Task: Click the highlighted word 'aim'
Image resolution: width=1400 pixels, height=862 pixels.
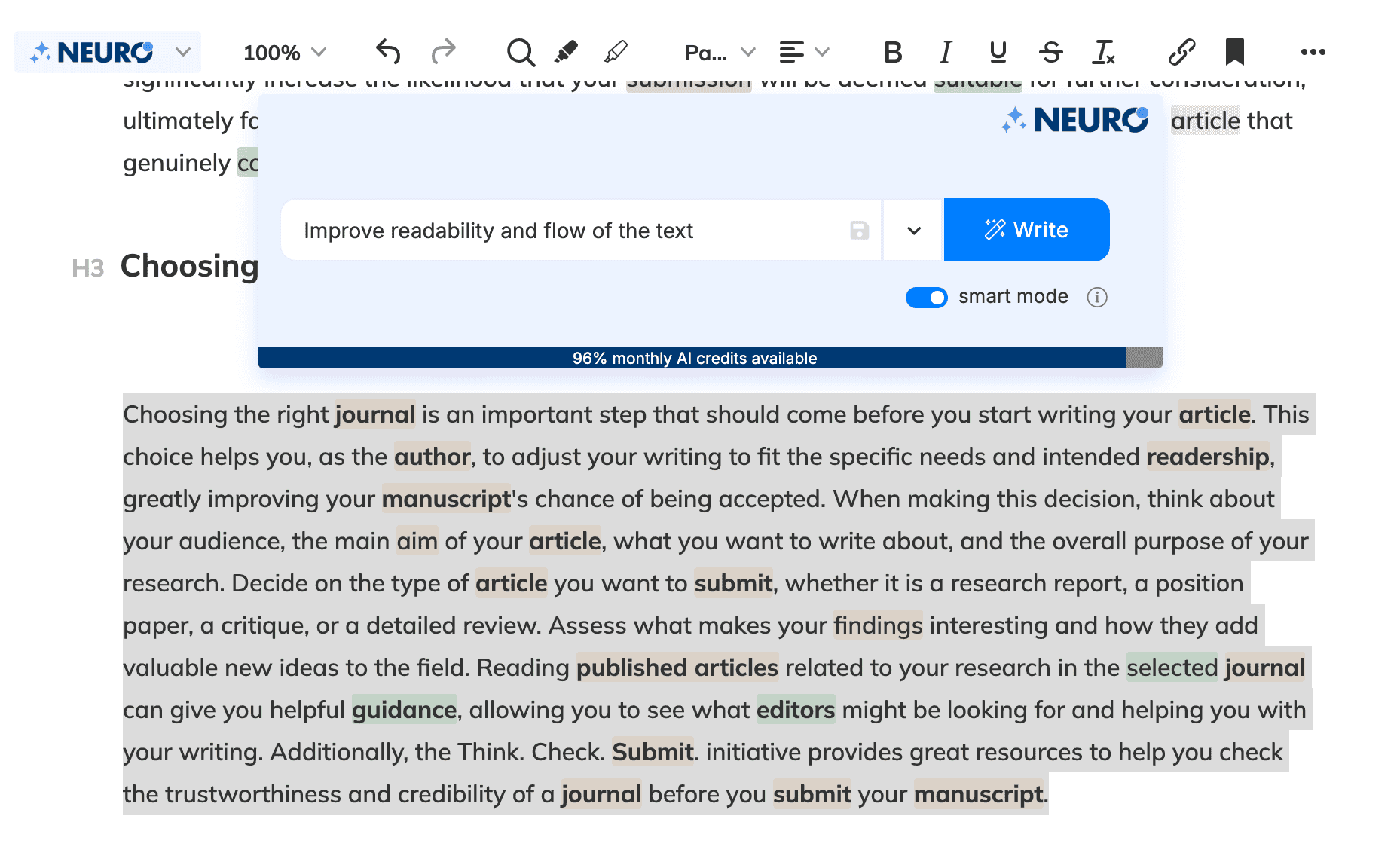Action: pos(417,541)
